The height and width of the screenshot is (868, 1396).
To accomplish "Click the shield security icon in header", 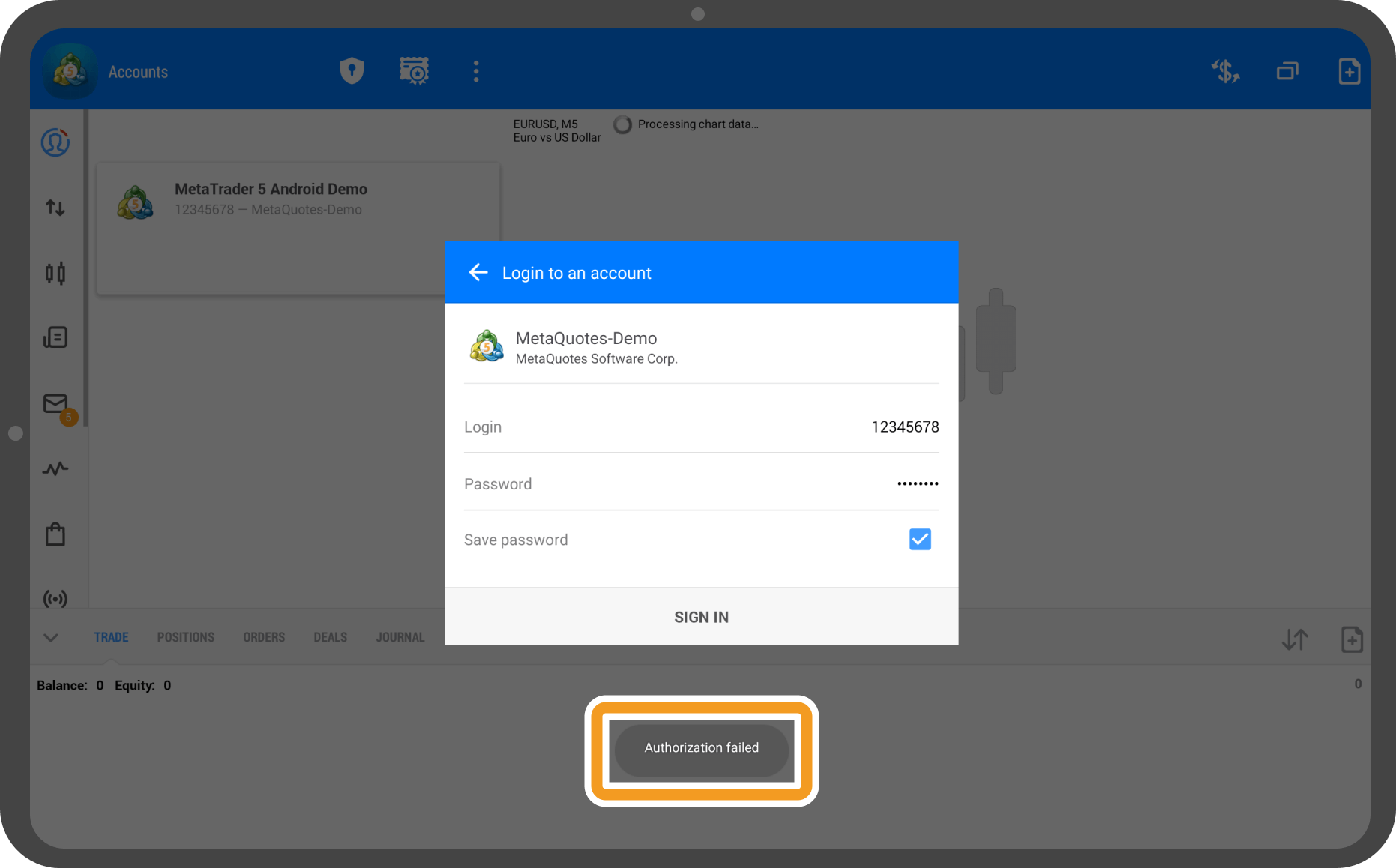I will [352, 71].
